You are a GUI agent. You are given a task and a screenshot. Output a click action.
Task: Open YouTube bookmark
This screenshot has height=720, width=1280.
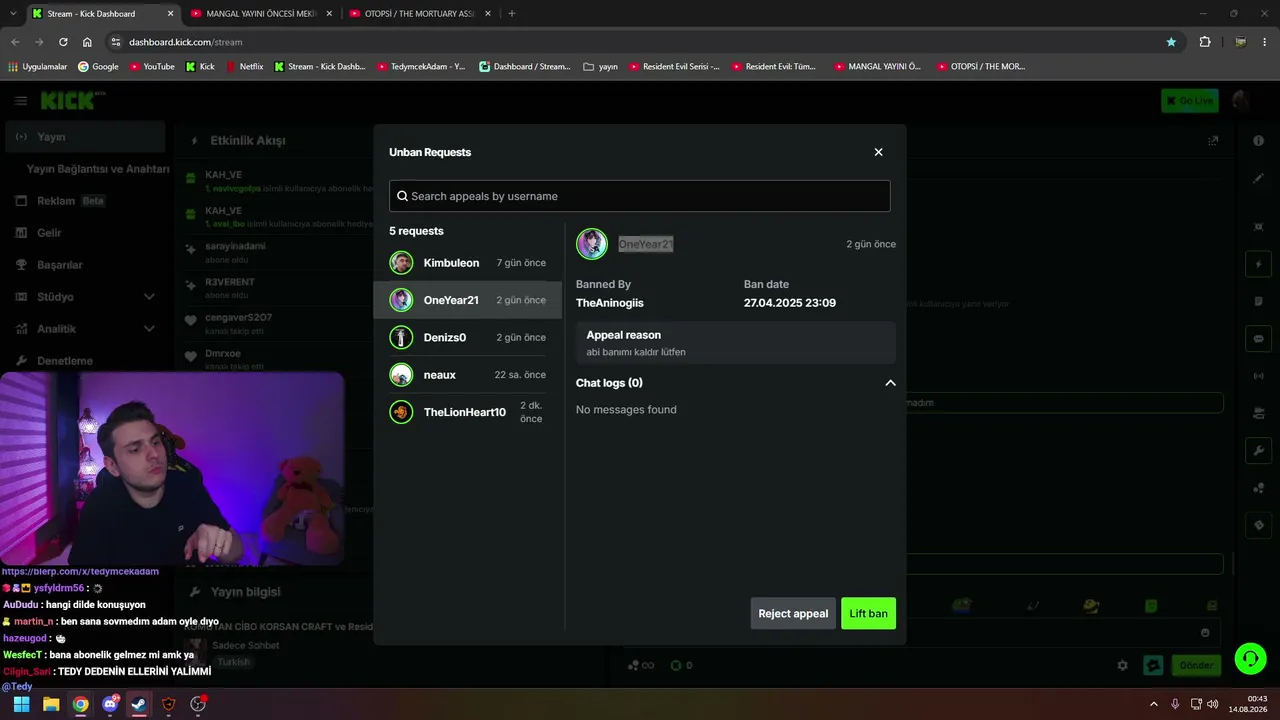click(151, 66)
